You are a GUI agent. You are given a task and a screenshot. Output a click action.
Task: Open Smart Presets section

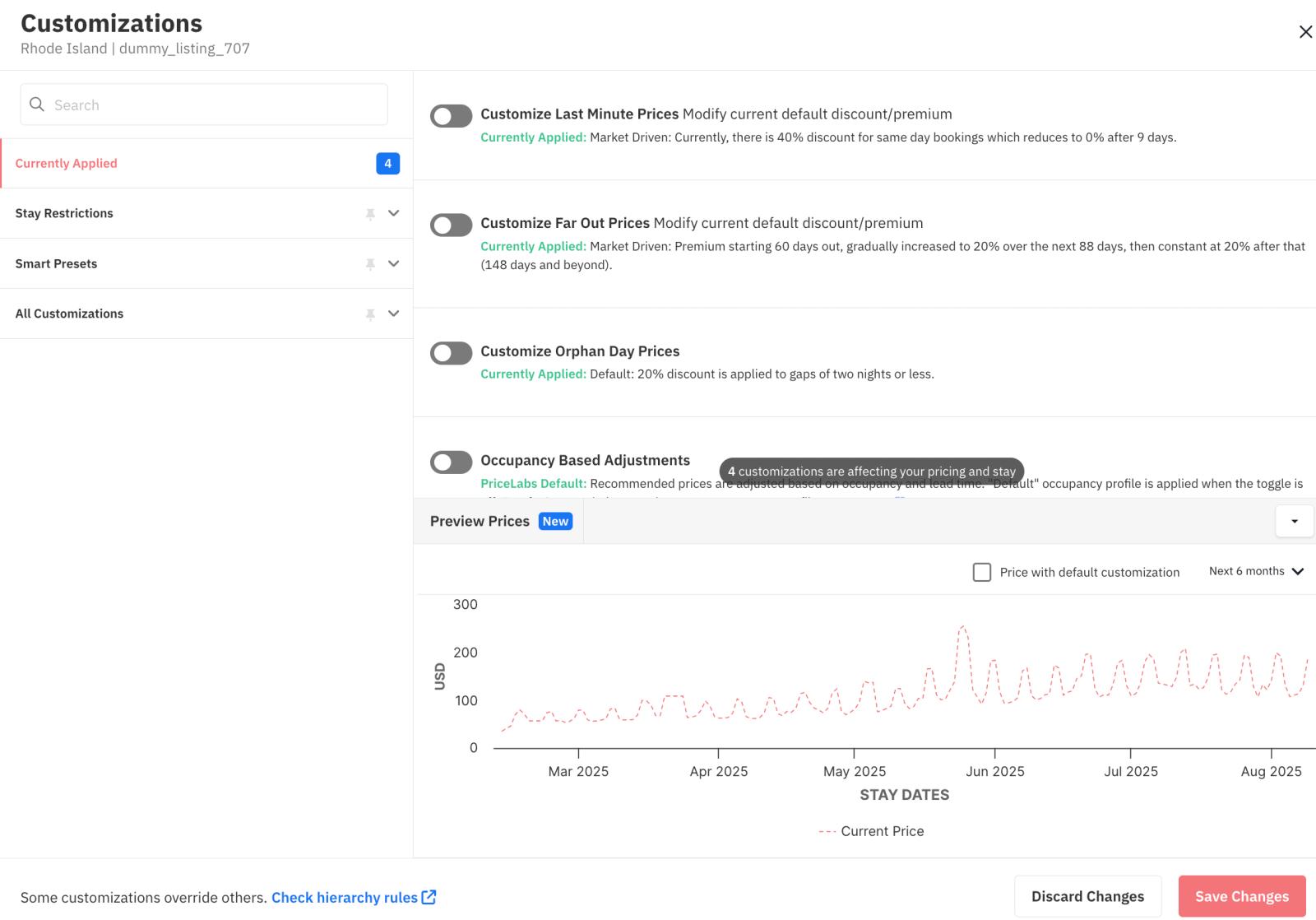(x=206, y=263)
